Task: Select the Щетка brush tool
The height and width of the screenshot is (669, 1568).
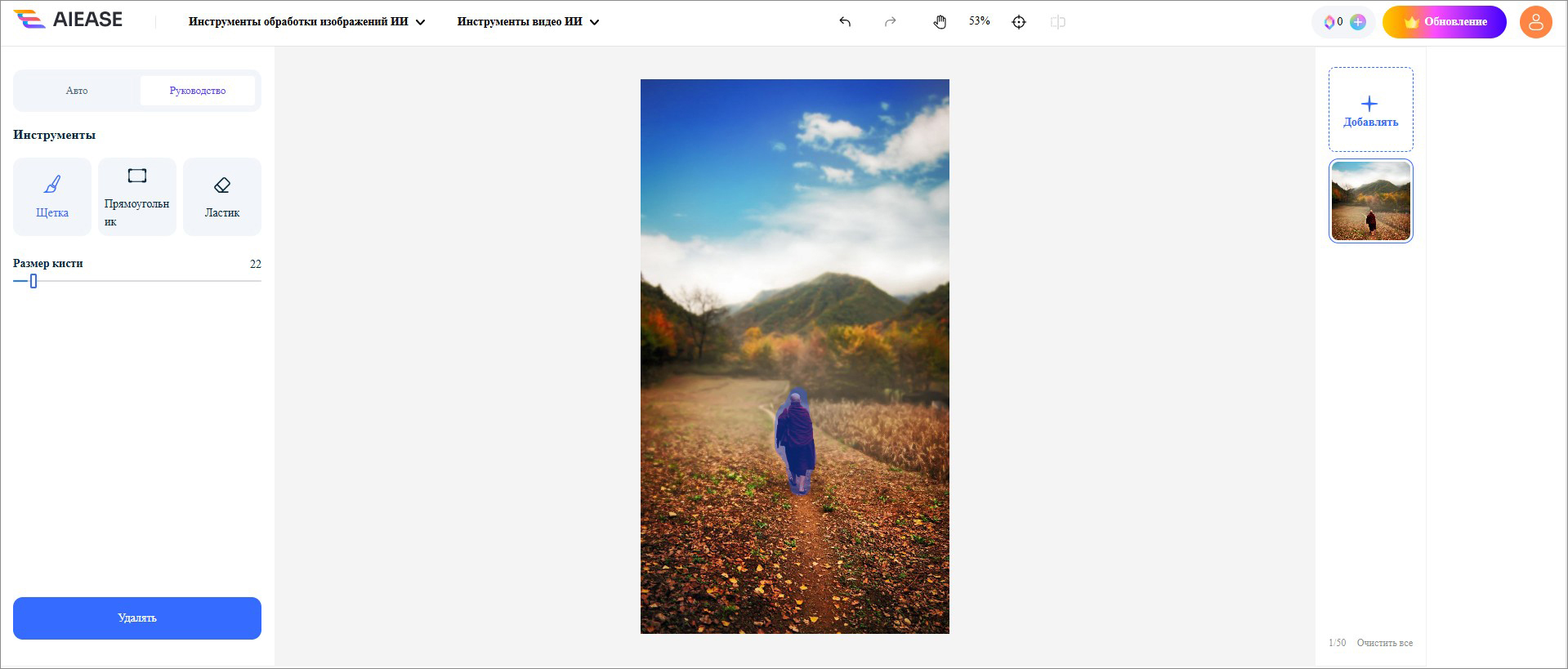Action: click(x=52, y=197)
